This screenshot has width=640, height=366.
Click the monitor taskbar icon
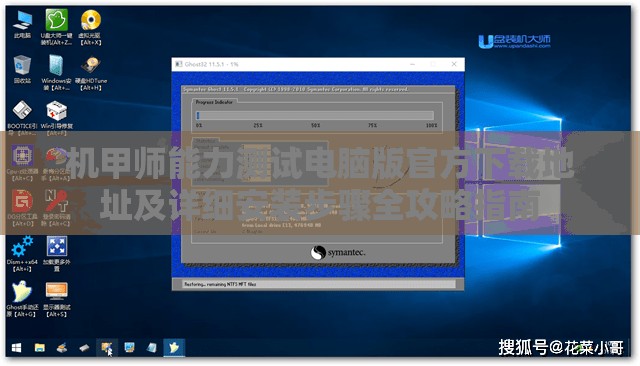pos(129,348)
